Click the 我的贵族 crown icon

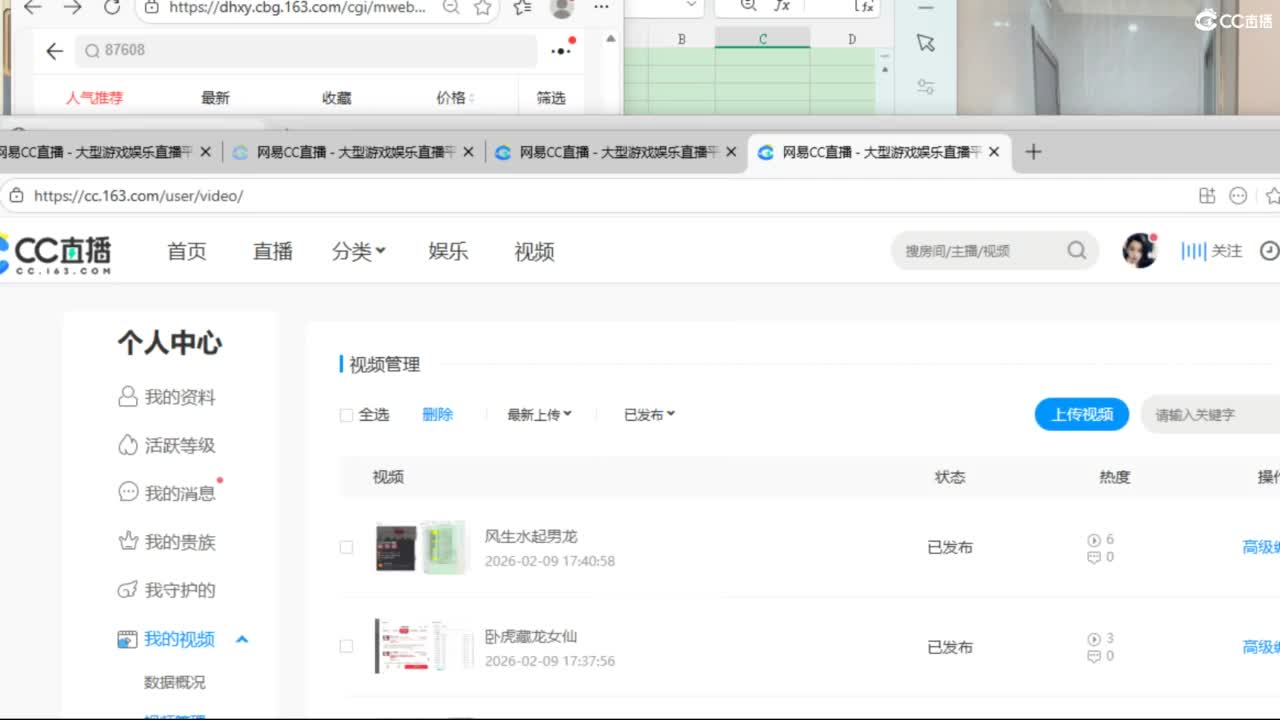point(128,542)
